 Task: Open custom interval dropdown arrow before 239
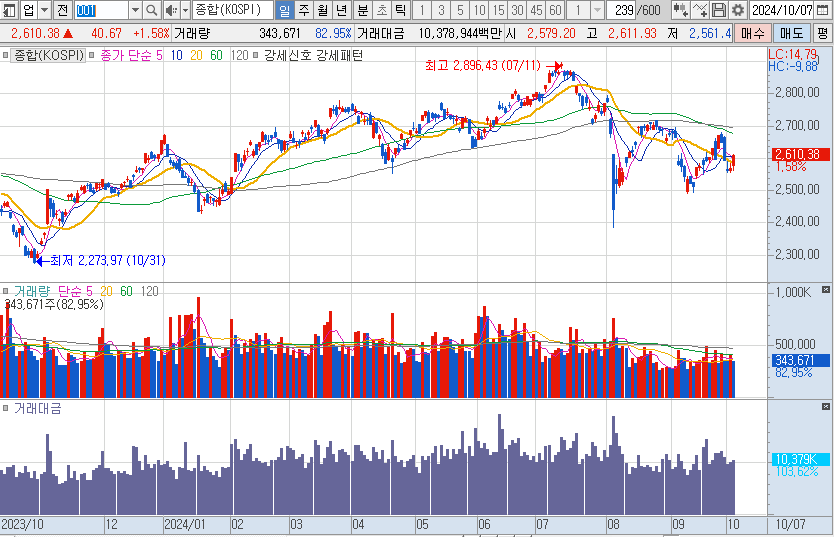pyautogui.click(x=597, y=10)
